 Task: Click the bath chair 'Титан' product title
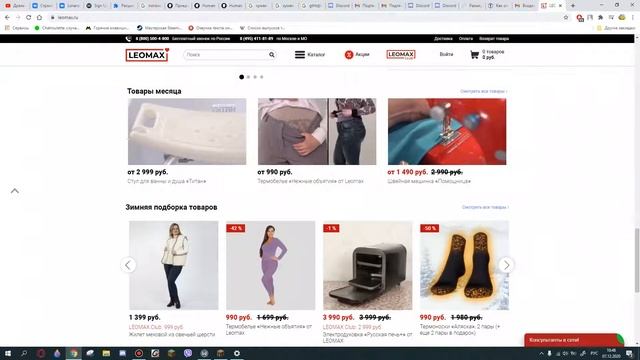(167, 181)
